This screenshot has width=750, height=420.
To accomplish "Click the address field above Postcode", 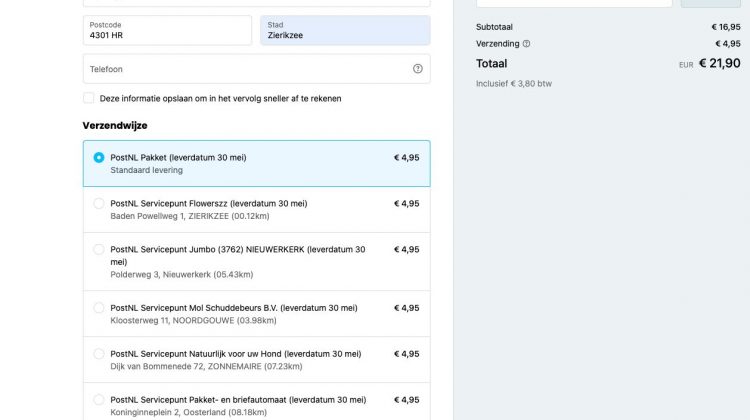I will (x=256, y=3).
